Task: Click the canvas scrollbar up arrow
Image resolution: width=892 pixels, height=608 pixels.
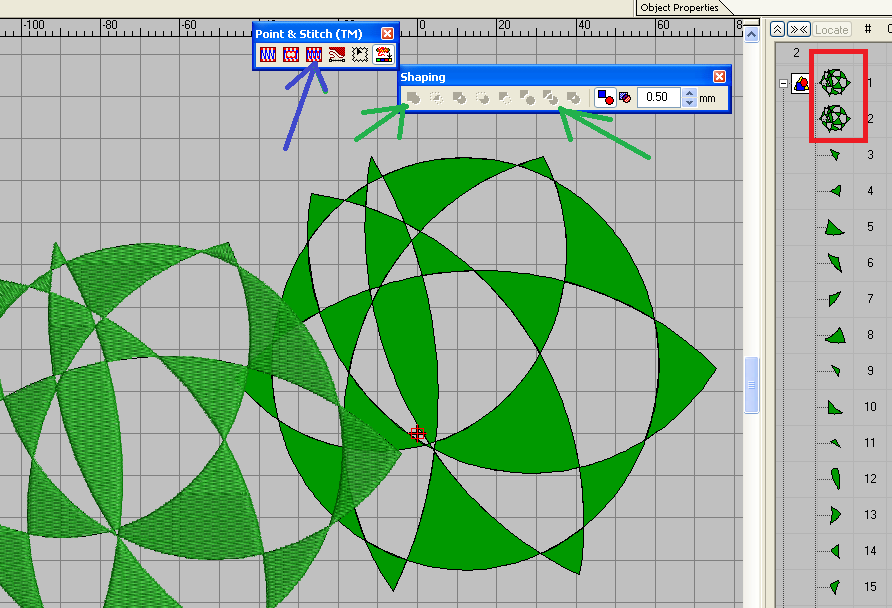Action: click(751, 35)
